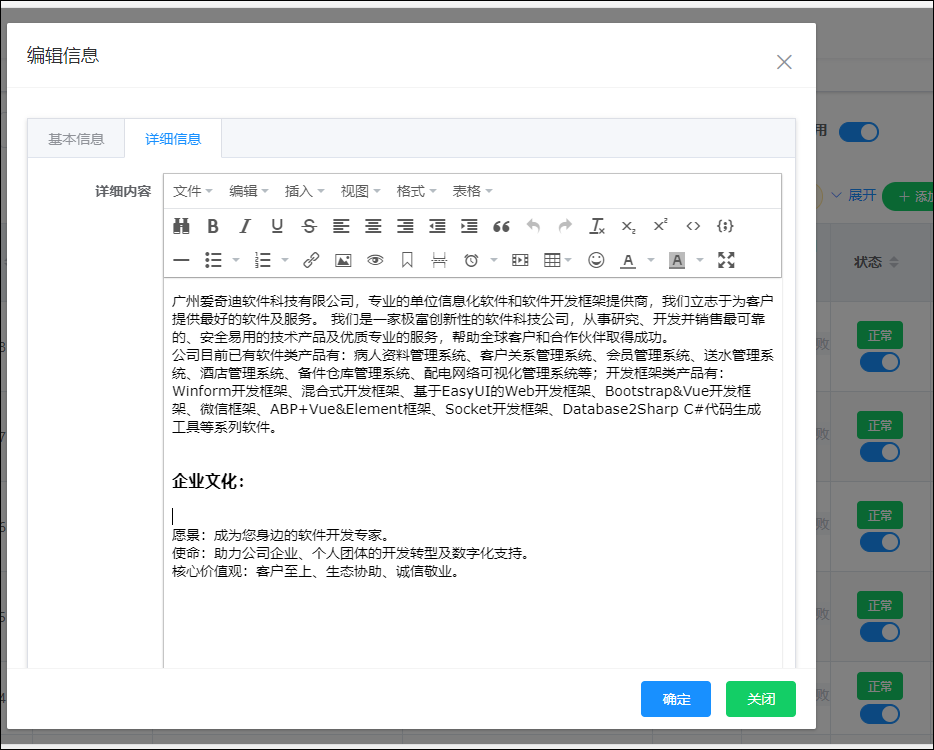Open the 编辑 menu
This screenshot has height=750, width=934.
[x=248, y=191]
